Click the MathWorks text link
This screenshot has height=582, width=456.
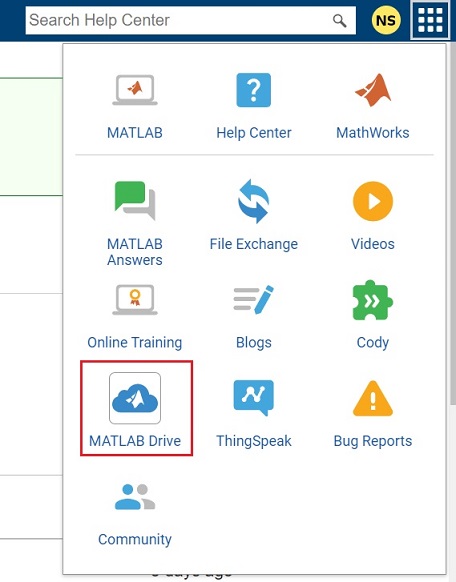tap(373, 133)
